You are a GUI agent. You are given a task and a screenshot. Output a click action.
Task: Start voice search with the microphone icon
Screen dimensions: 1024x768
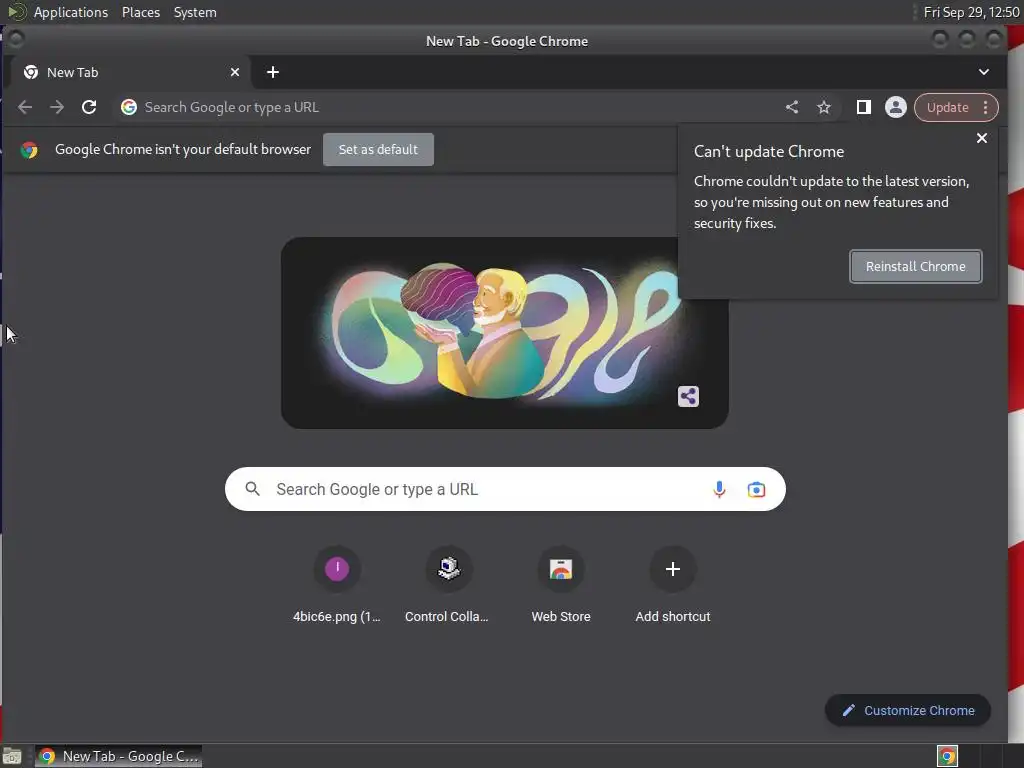[719, 489]
